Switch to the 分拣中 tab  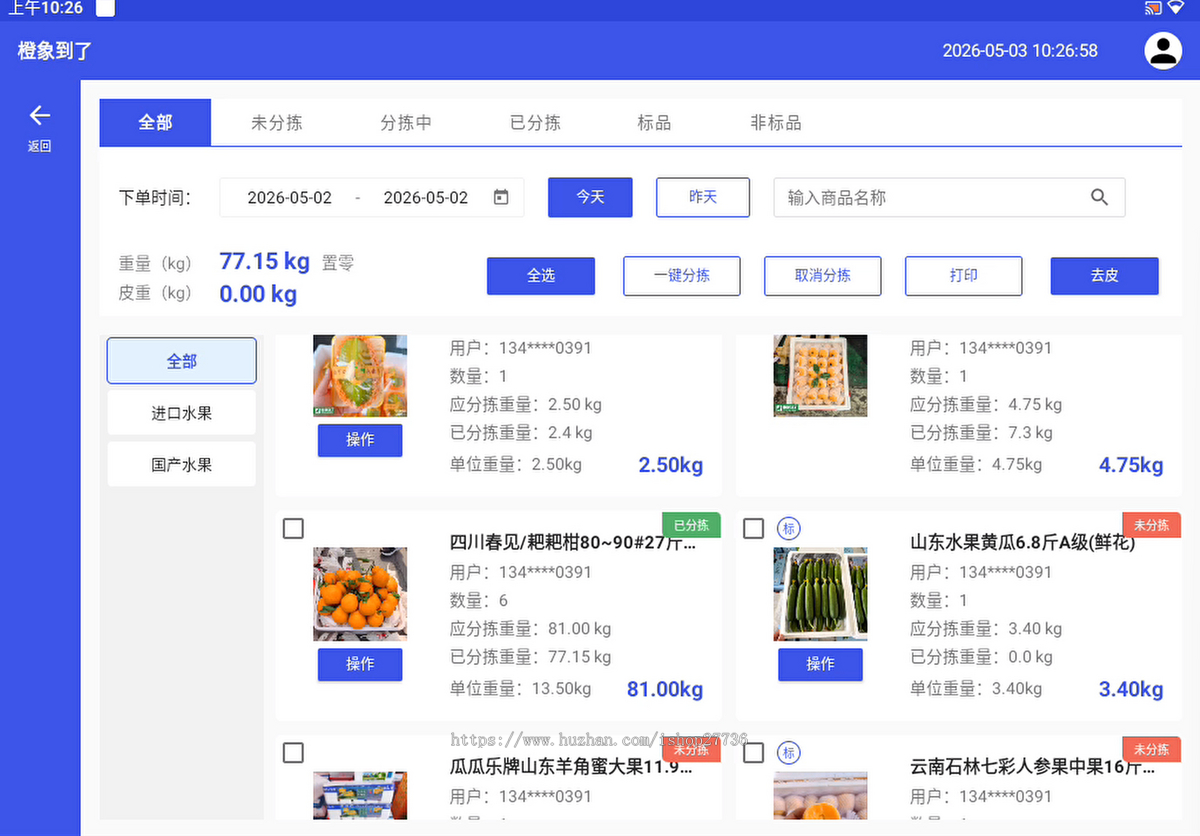pos(406,123)
